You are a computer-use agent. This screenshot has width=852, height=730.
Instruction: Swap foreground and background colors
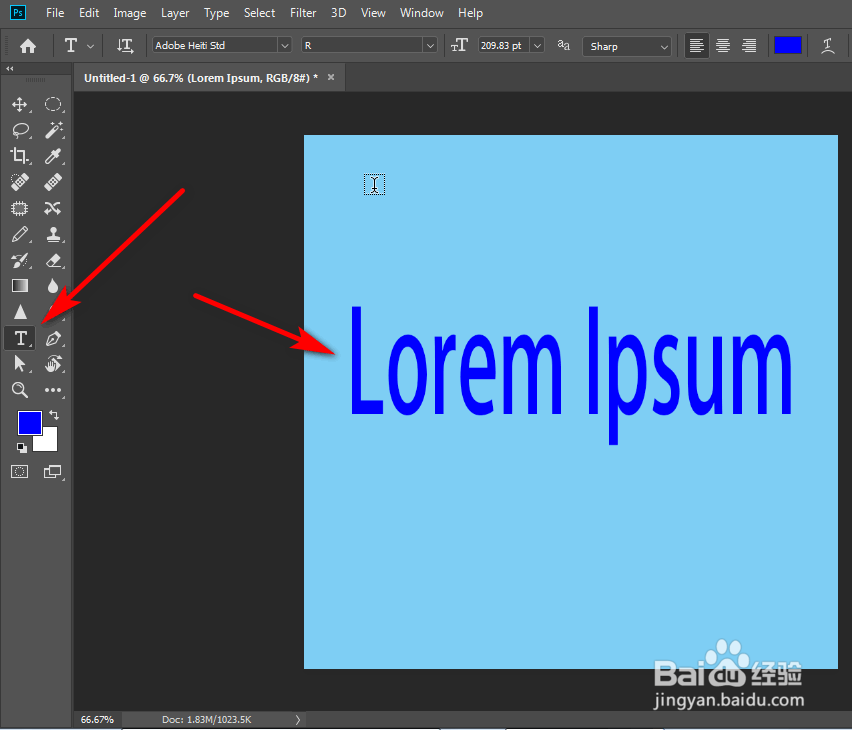pos(54,415)
